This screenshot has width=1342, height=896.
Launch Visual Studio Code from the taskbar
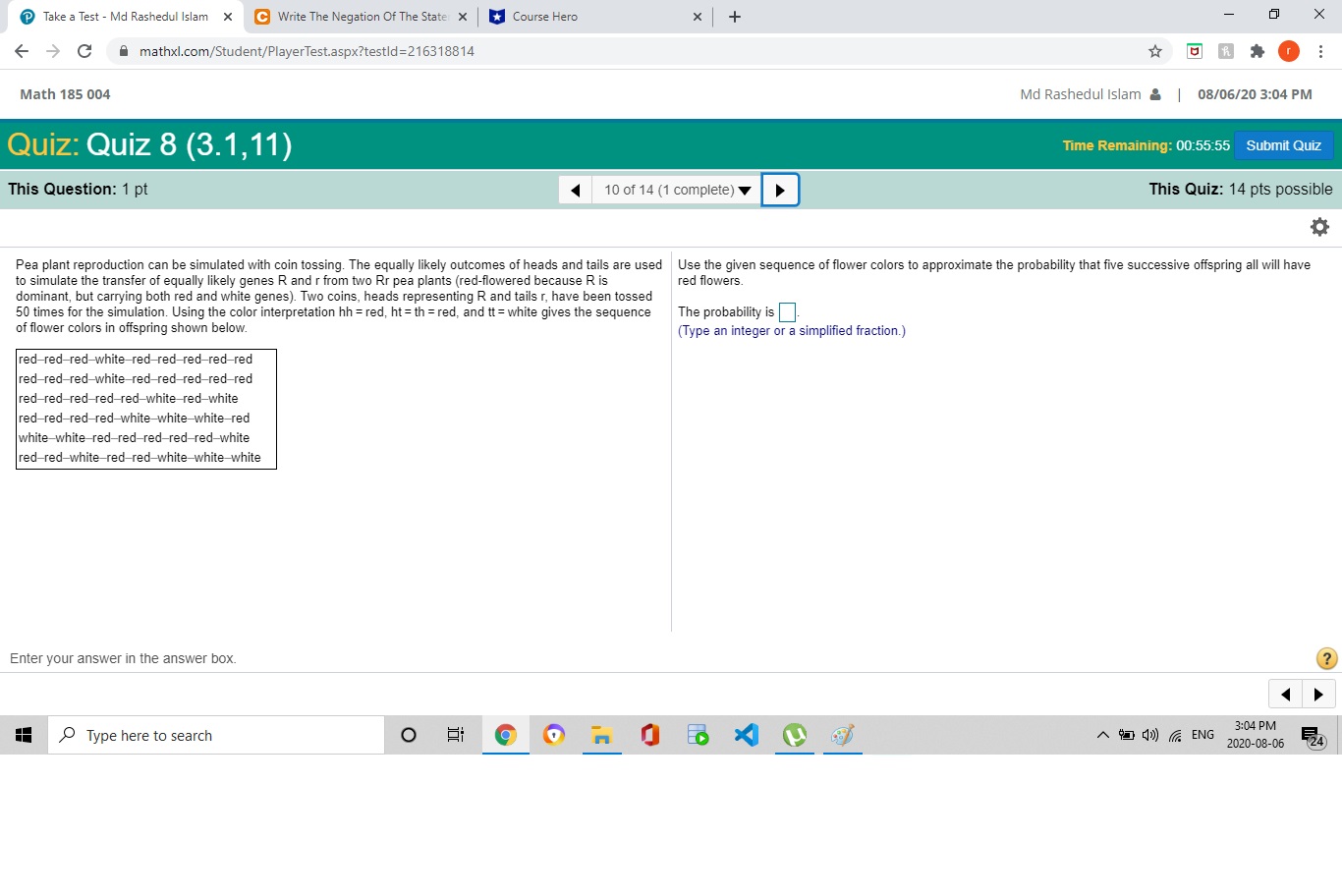click(x=746, y=734)
